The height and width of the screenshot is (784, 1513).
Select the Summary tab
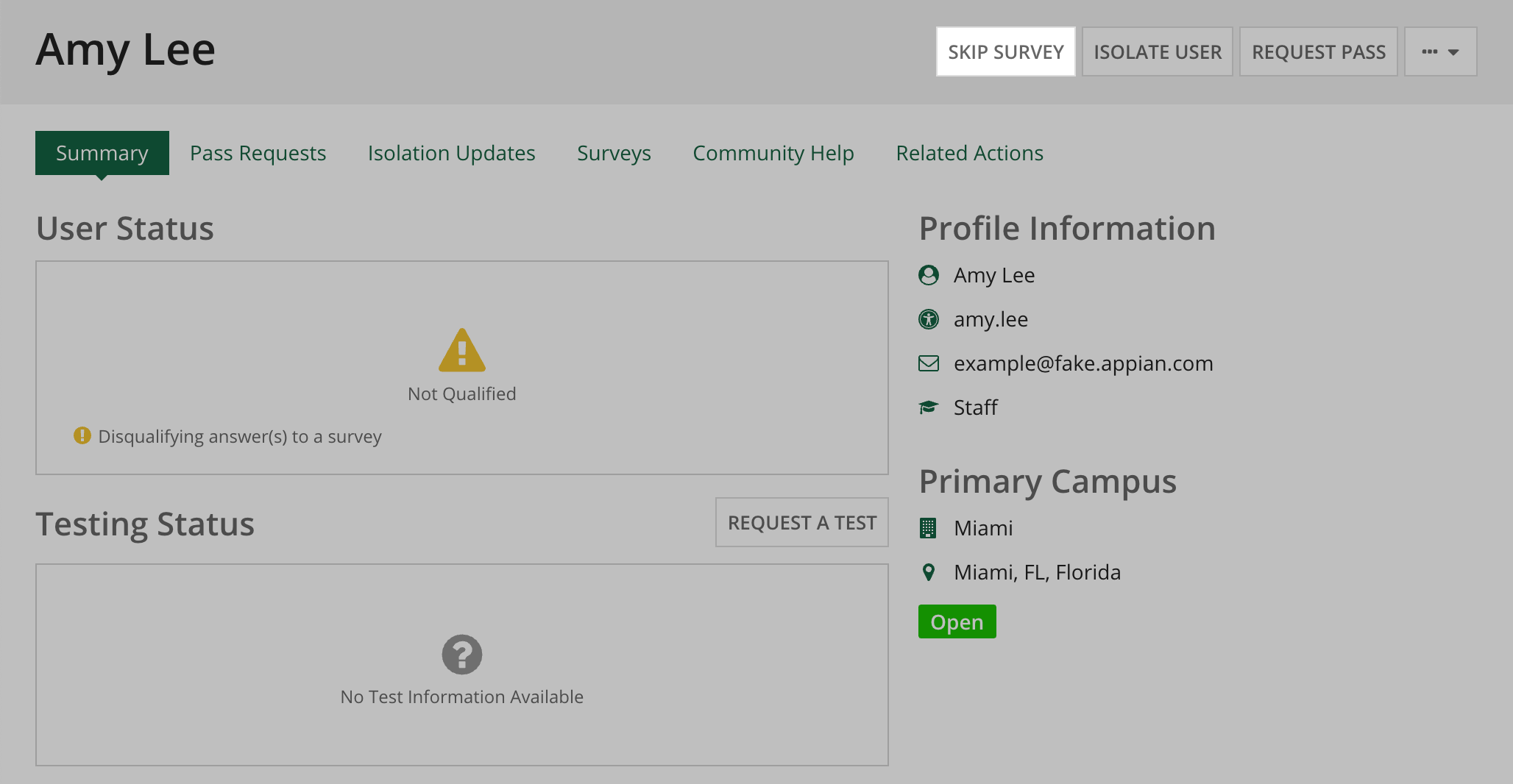(102, 153)
